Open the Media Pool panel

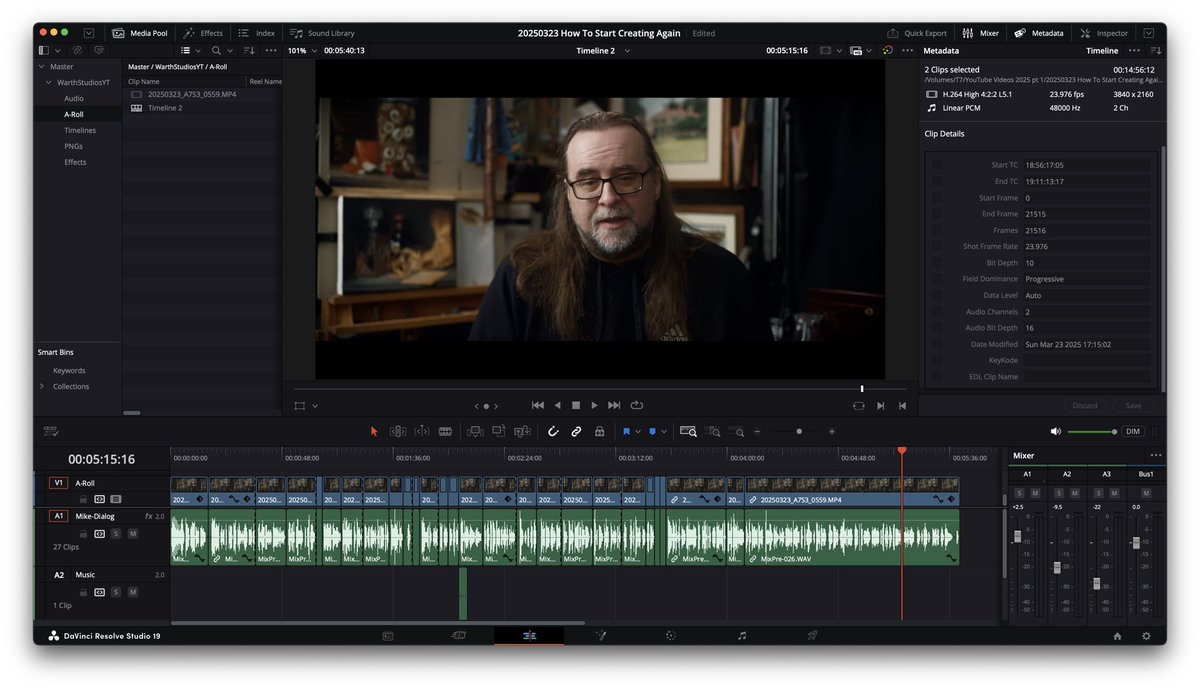(x=140, y=33)
